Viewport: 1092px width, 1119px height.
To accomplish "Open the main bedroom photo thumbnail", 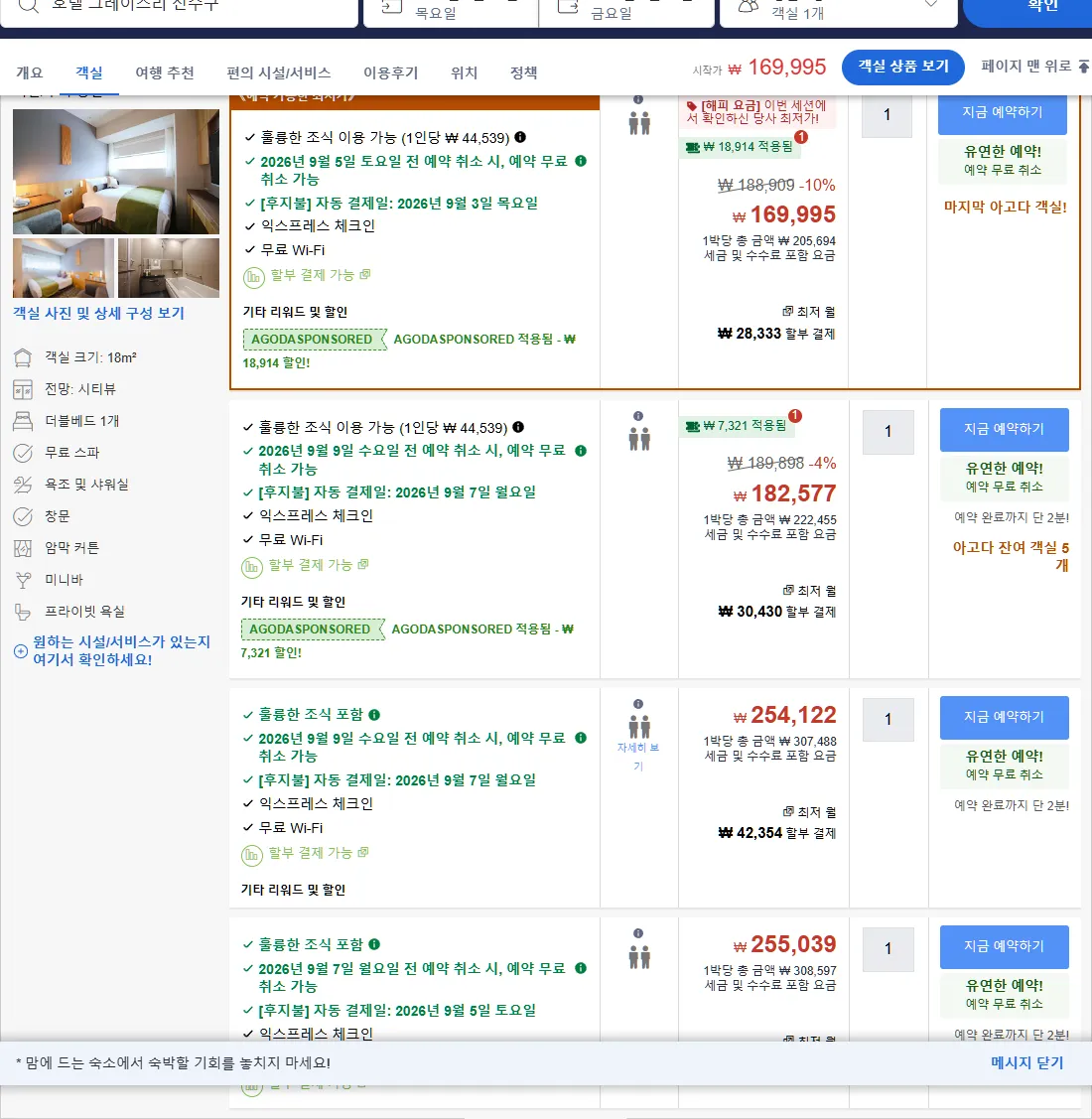I will tap(115, 171).
